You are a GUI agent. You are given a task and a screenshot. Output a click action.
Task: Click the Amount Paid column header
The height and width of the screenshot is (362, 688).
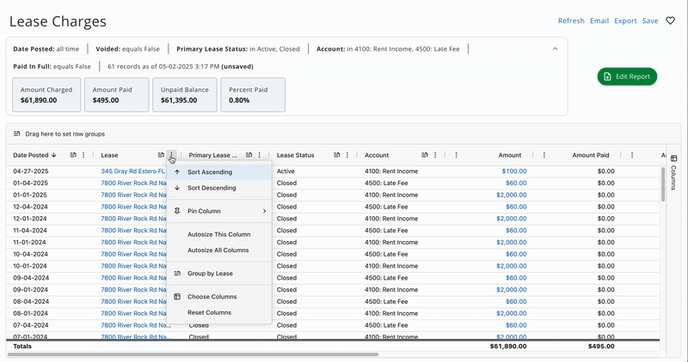pos(591,155)
